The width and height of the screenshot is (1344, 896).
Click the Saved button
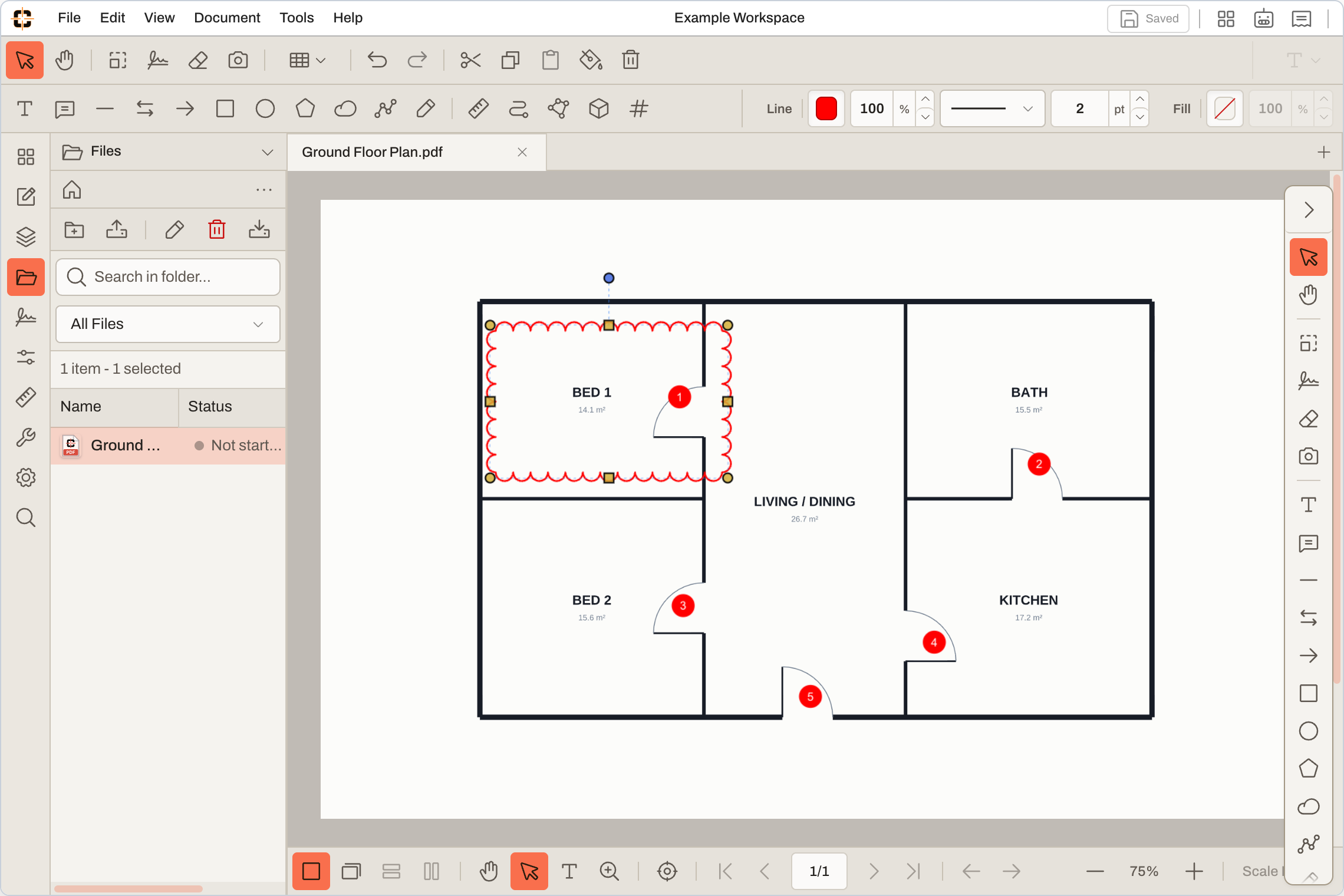pyautogui.click(x=1148, y=18)
